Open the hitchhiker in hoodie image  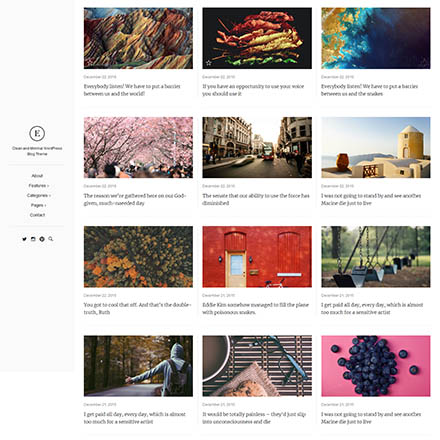(x=138, y=366)
